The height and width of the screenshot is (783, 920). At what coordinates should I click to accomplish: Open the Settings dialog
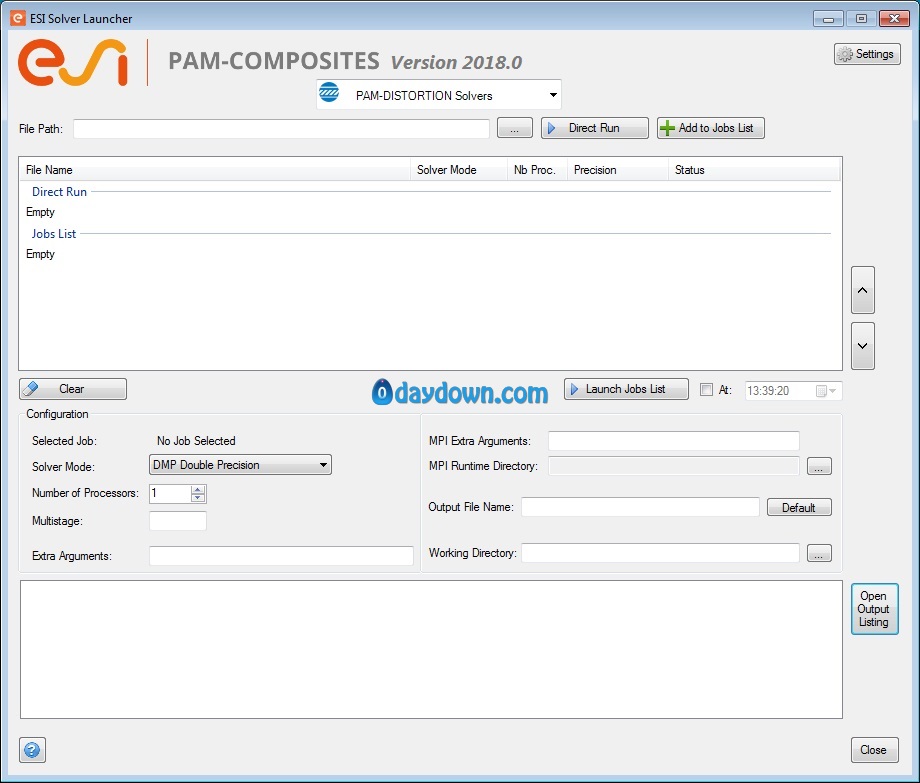coord(867,54)
